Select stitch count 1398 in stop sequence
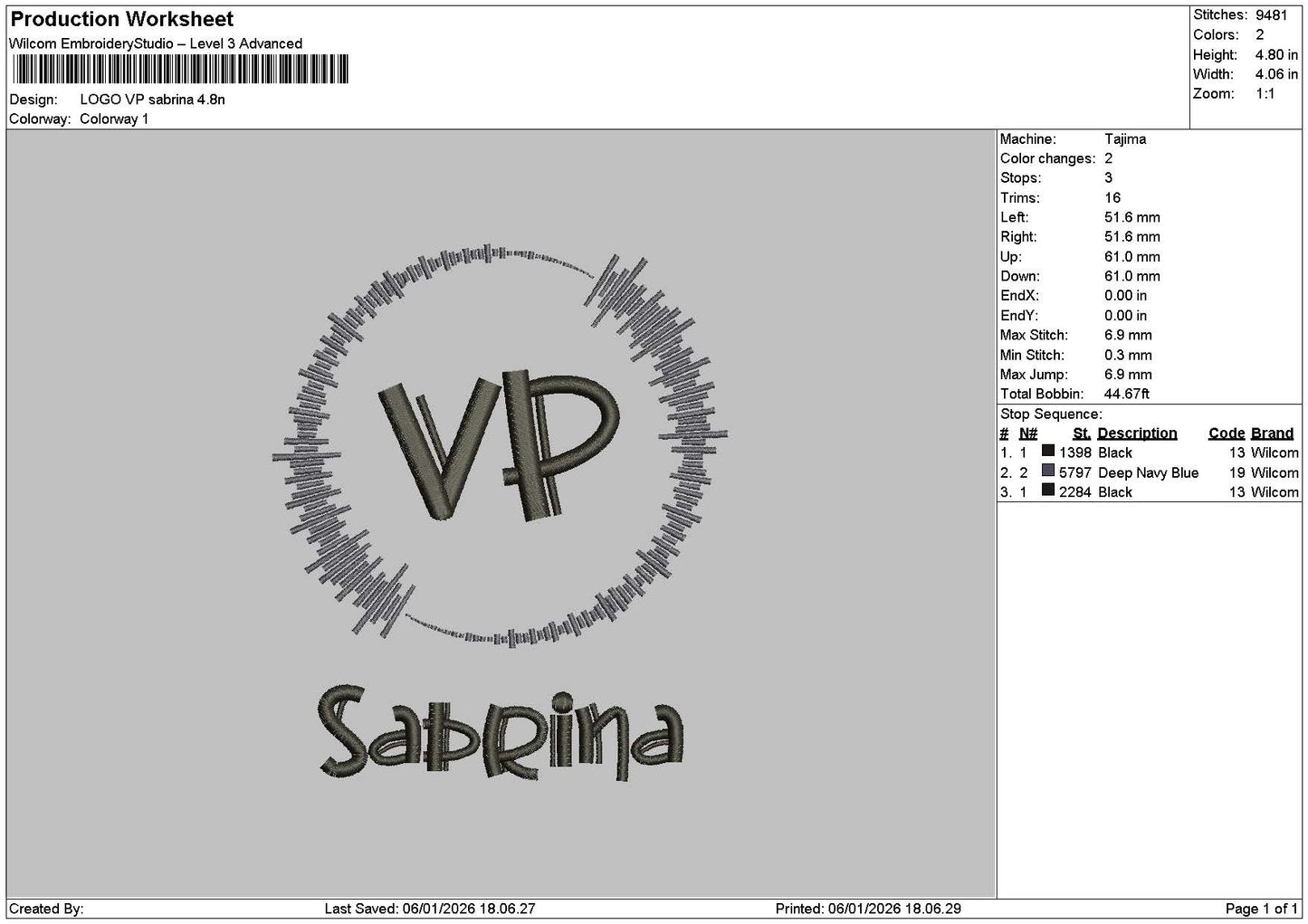Viewport: 1308px width, 924px height. pos(1075,453)
